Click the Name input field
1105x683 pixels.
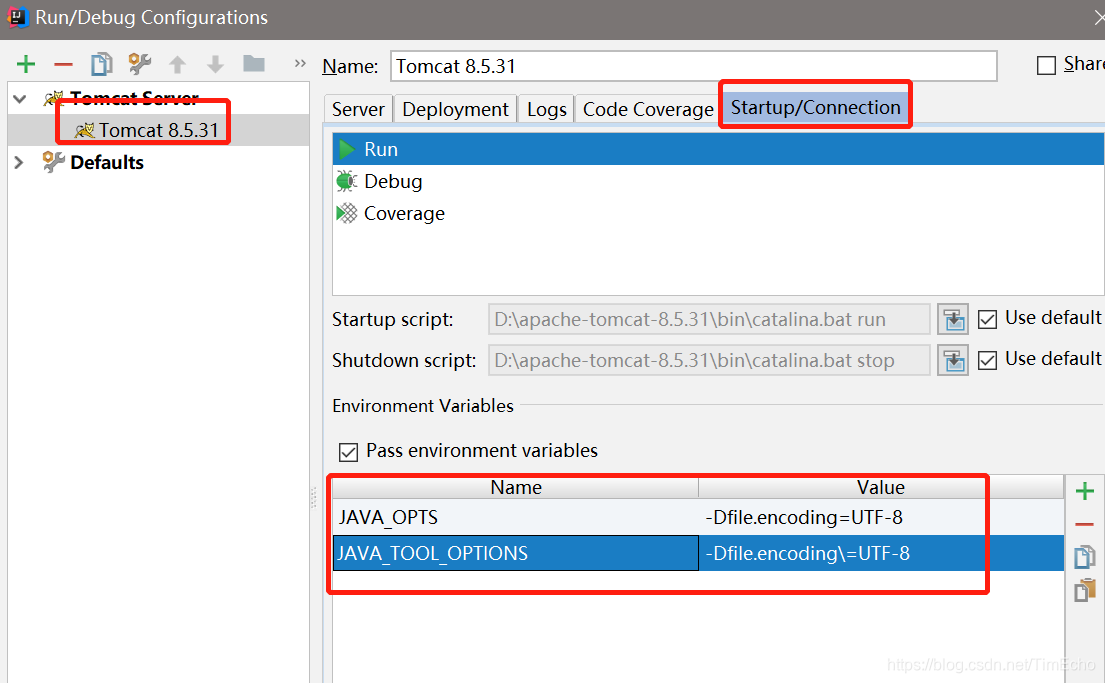(x=693, y=66)
